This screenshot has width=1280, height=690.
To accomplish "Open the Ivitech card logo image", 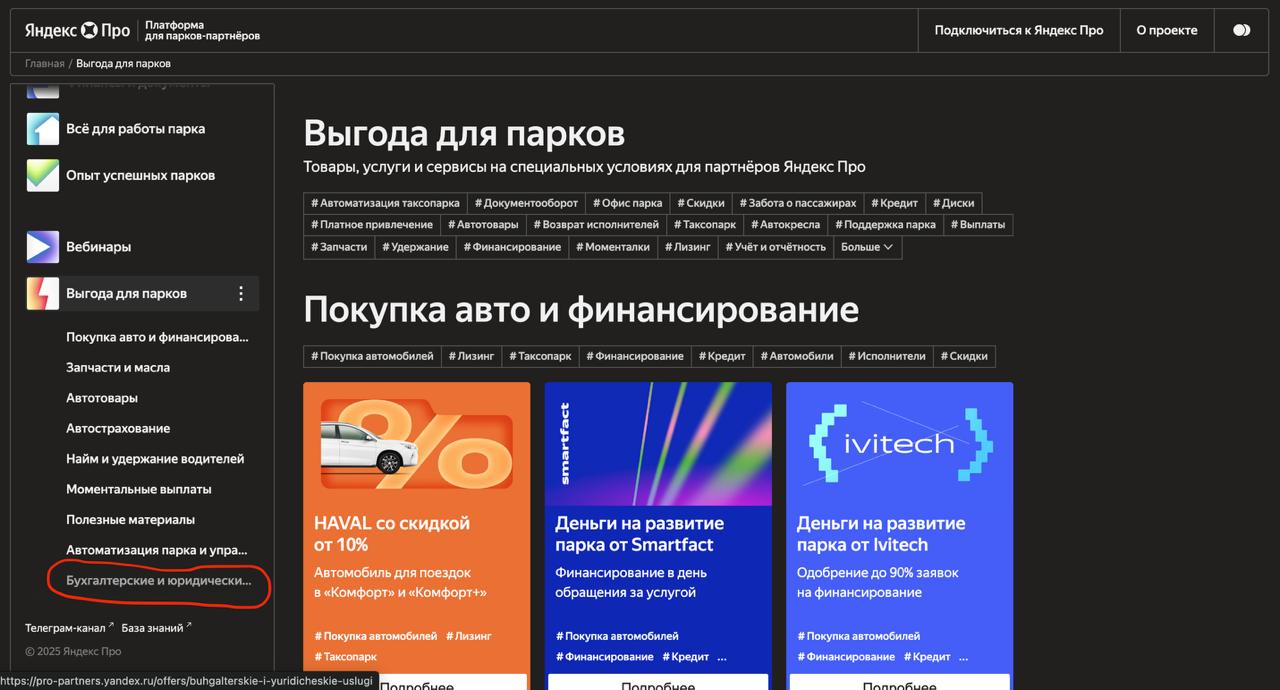I will click(900, 444).
